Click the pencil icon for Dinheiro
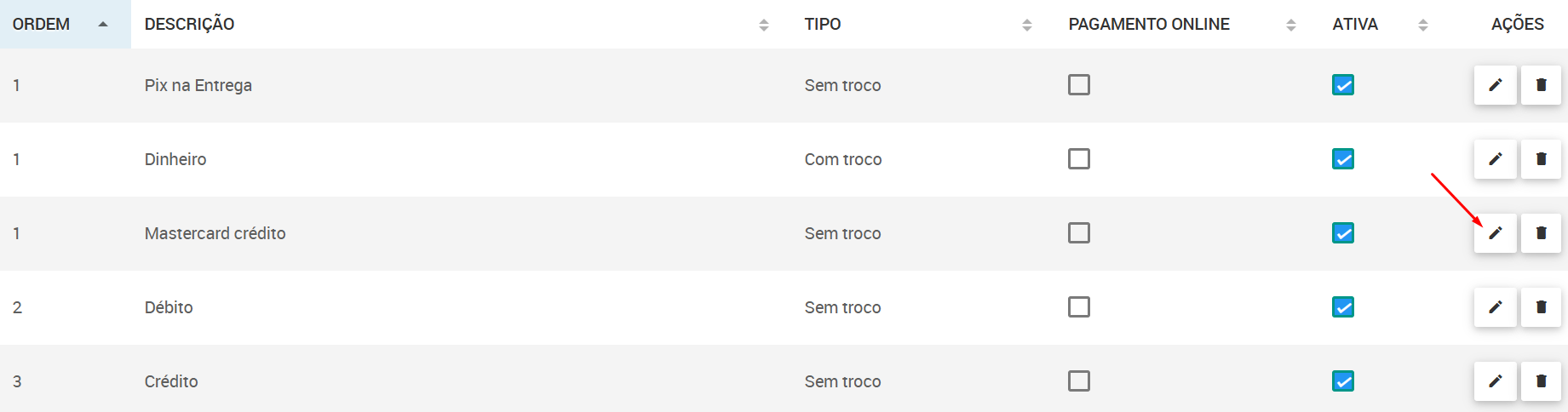Screen dimensions: 1568x412 (x=1495, y=159)
